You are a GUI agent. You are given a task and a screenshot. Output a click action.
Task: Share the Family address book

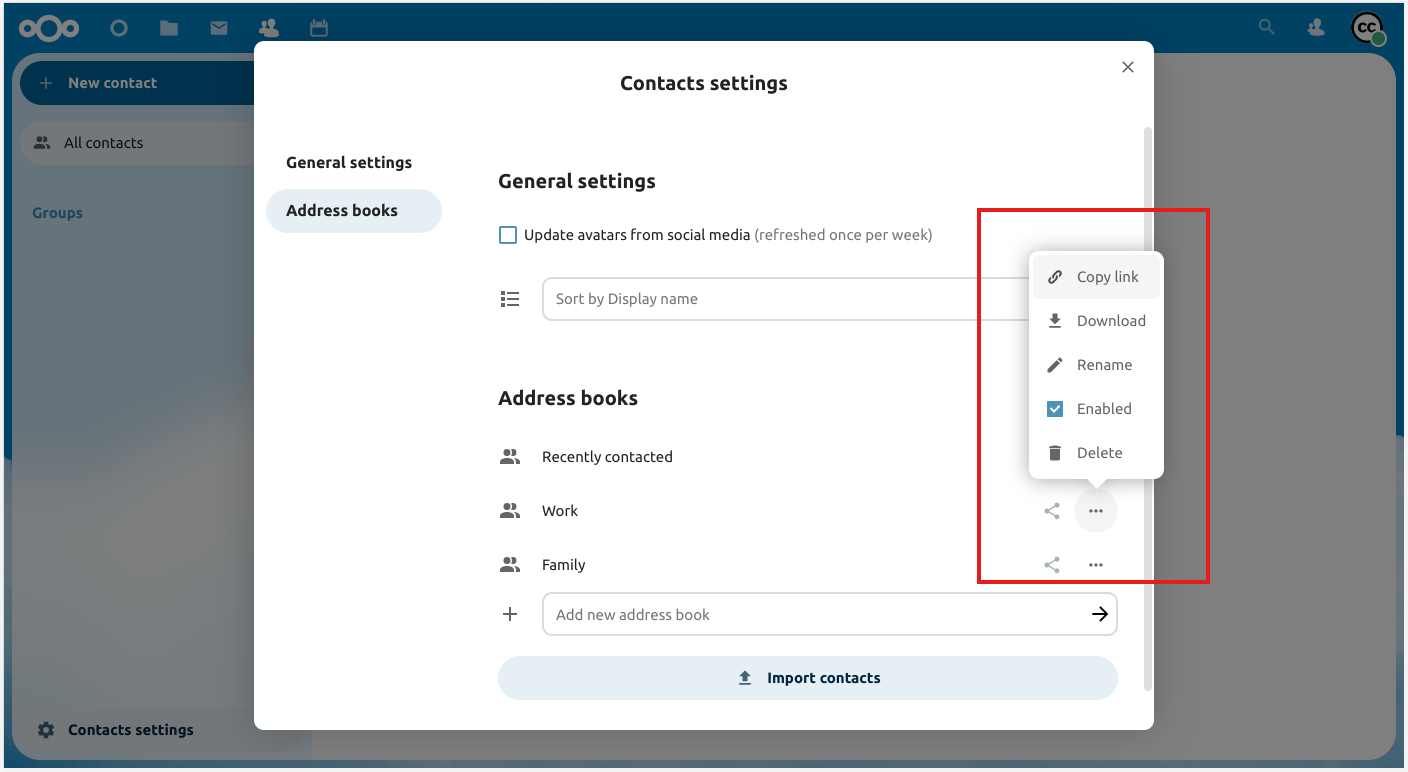[x=1051, y=564]
